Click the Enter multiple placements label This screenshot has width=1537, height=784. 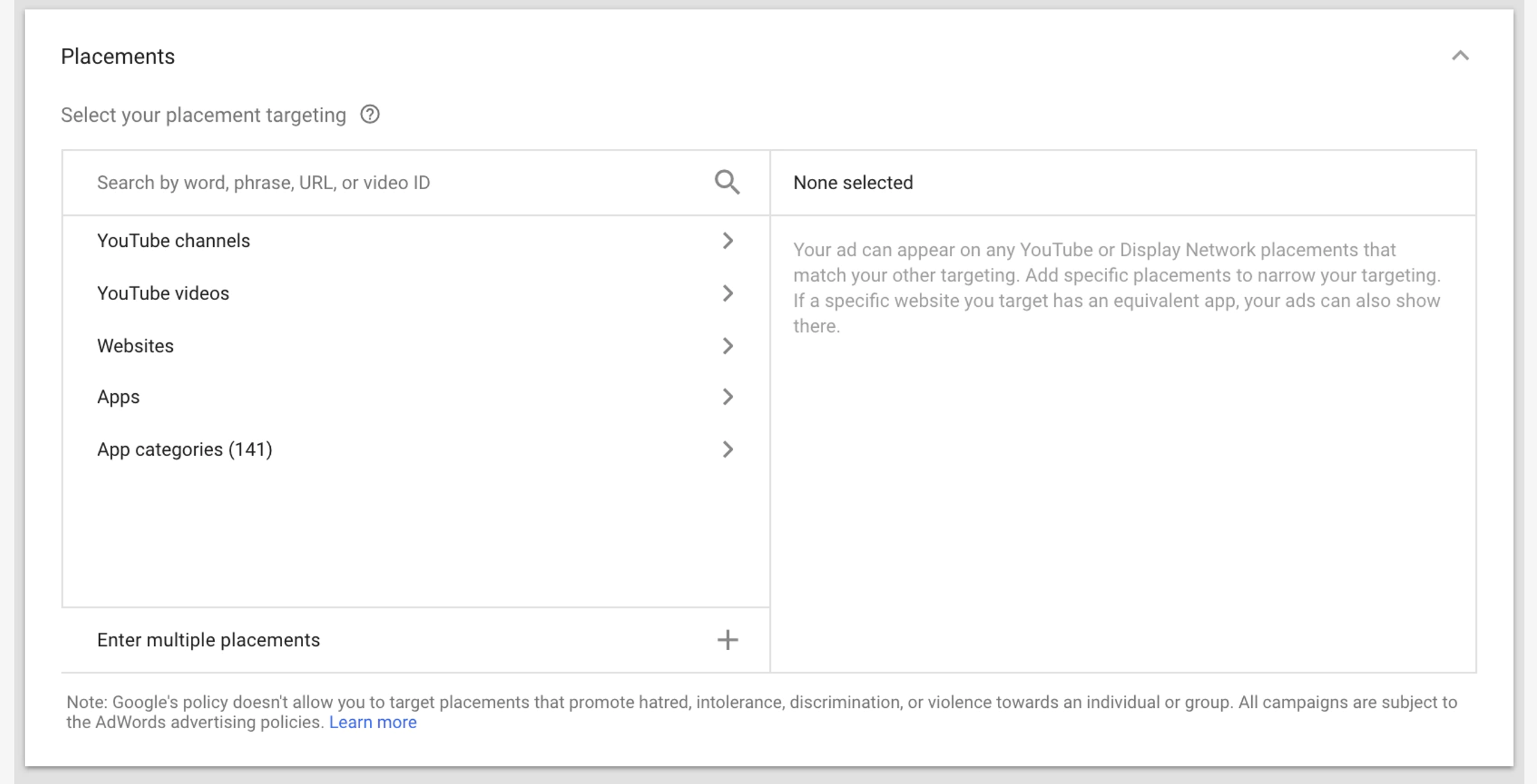coord(208,640)
